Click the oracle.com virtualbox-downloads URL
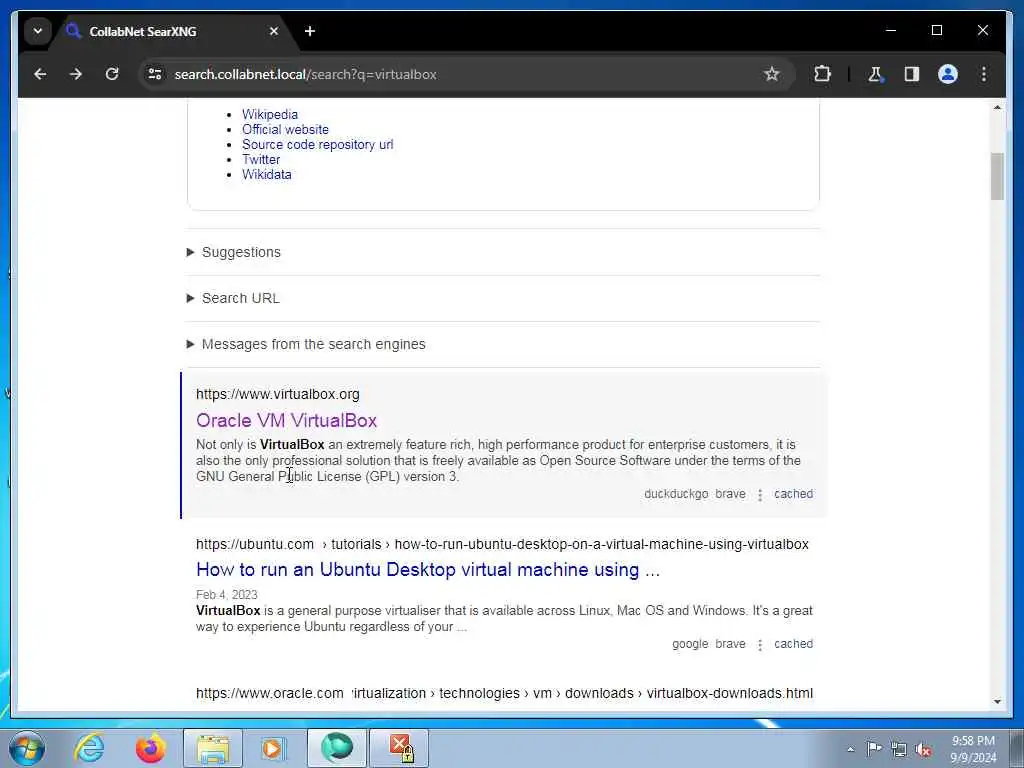The height and width of the screenshot is (768, 1024). 504,694
